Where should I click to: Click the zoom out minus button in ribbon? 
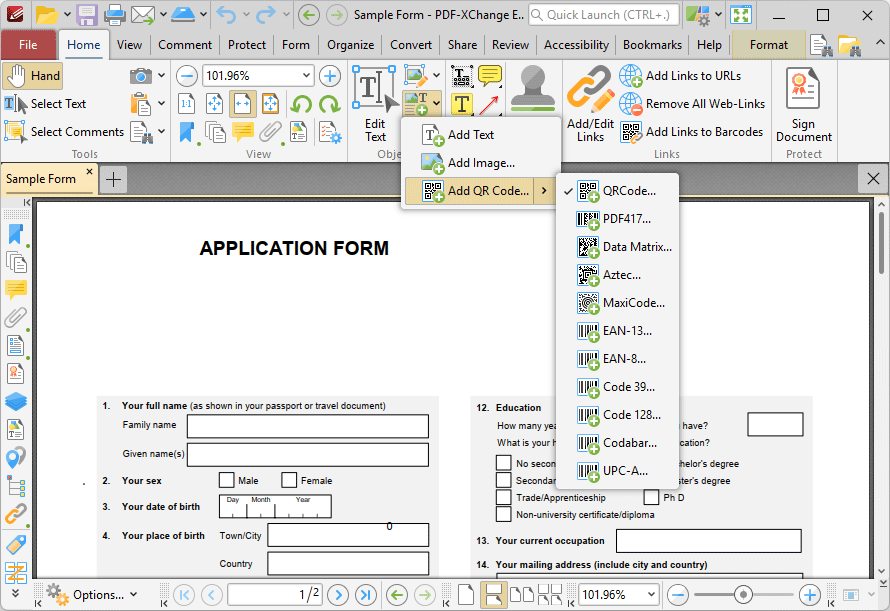coord(187,76)
